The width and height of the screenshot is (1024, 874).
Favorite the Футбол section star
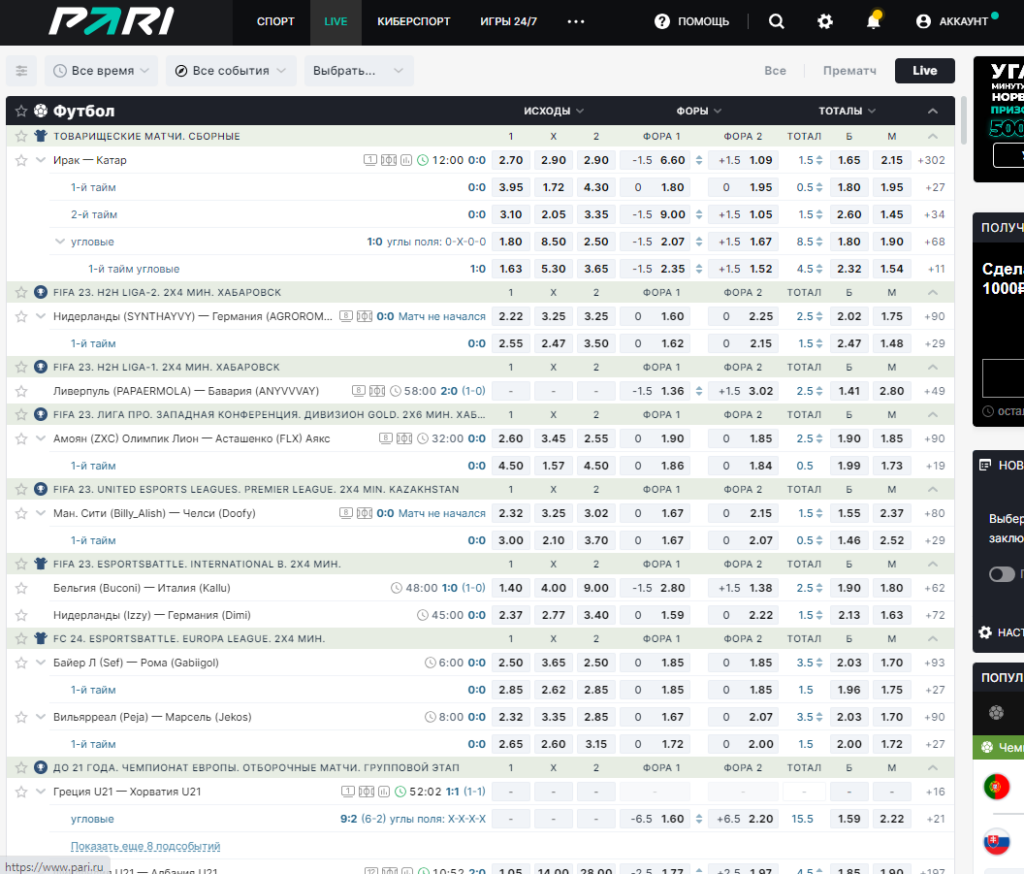point(21,111)
